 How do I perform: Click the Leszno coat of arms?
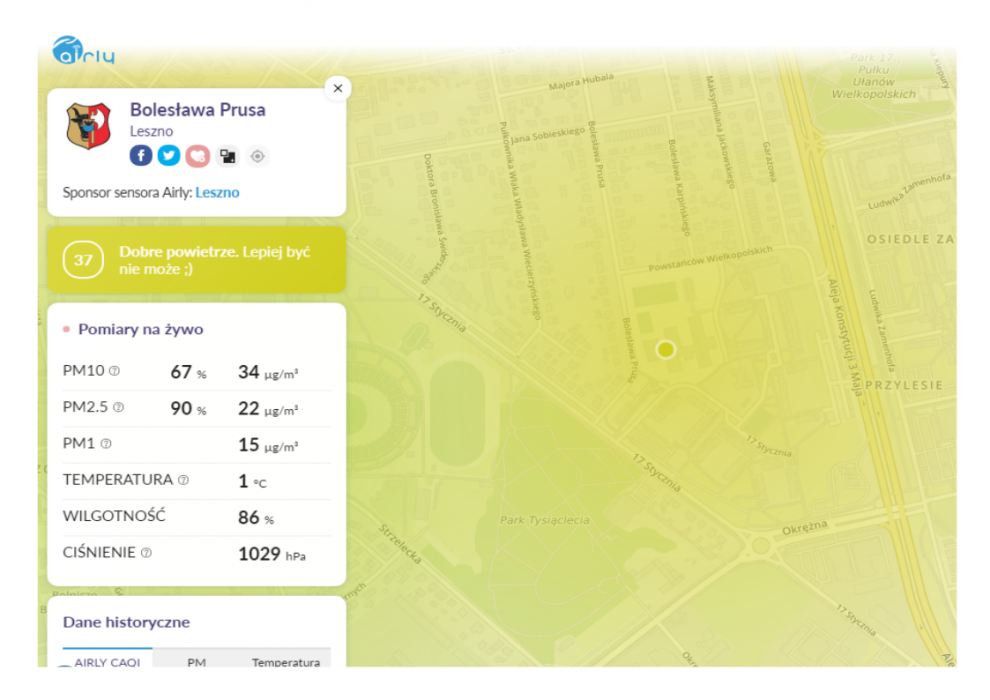point(88,126)
